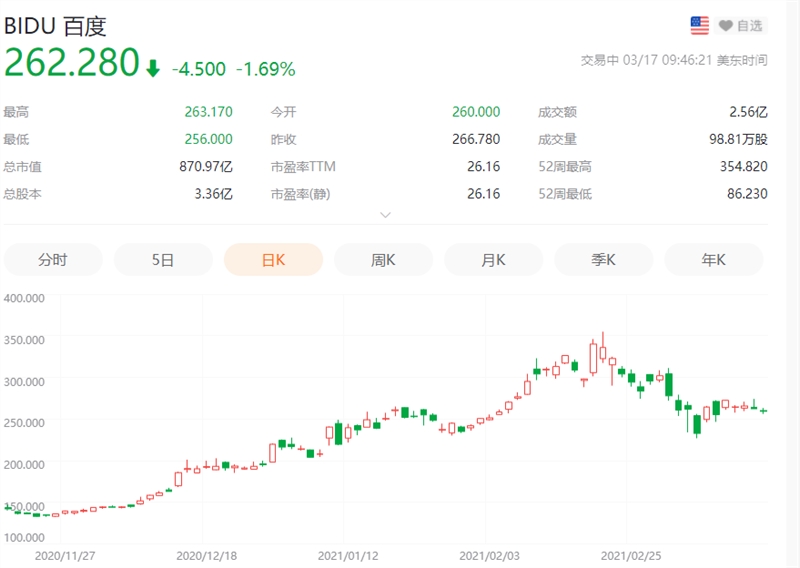The width and height of the screenshot is (800, 568).
Task: Click the current price 262.280
Action: pyautogui.click(x=71, y=62)
